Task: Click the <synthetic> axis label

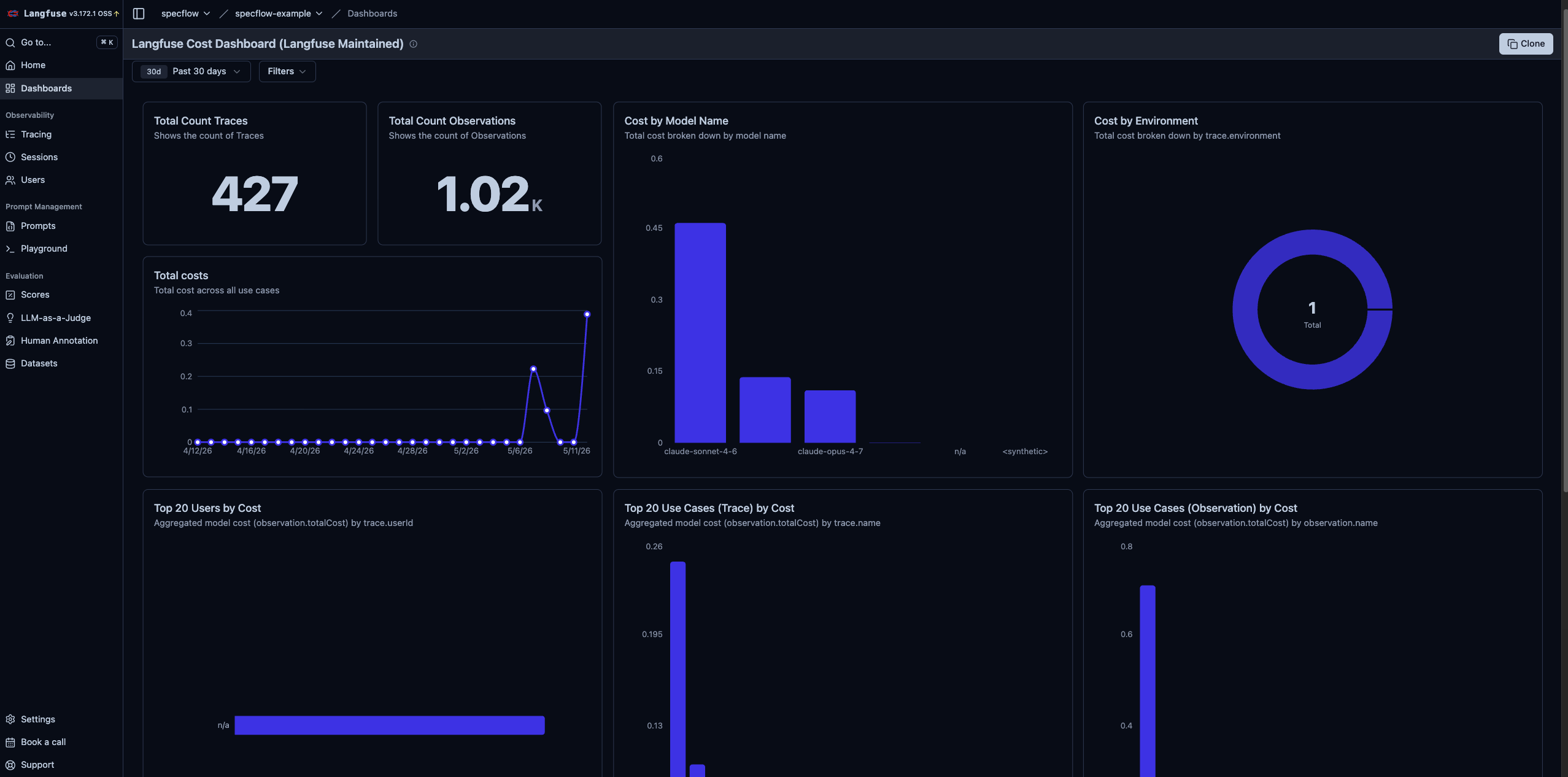Action: (1025, 452)
